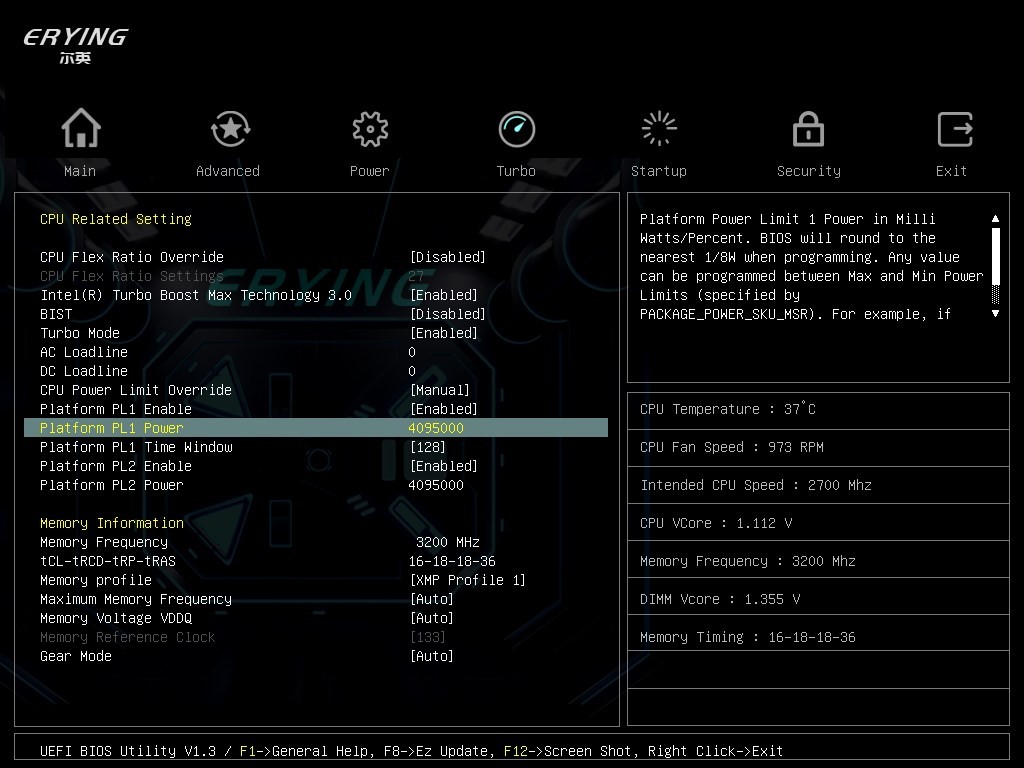This screenshot has width=1024, height=768.
Task: Open the Main home icon
Action: point(80,129)
